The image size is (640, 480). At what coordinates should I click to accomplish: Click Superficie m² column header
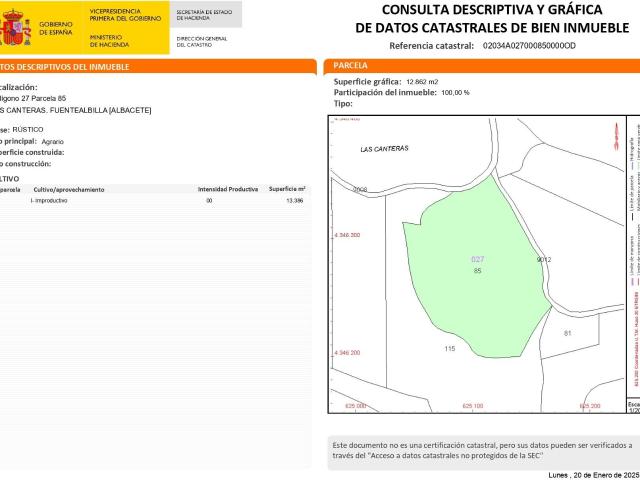click(287, 189)
